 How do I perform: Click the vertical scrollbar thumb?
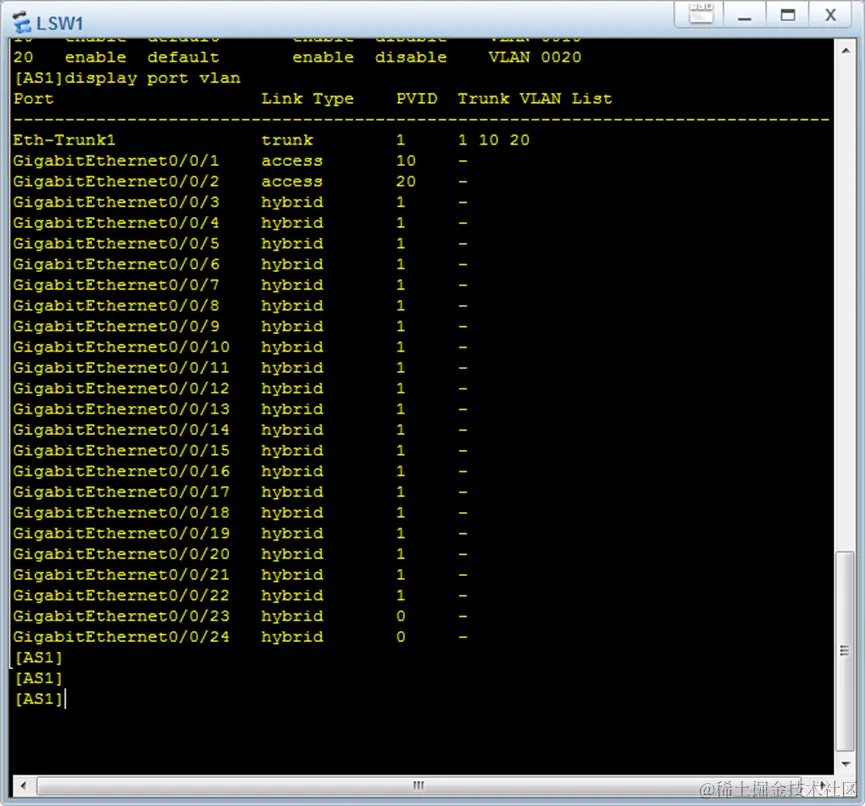pos(845,651)
